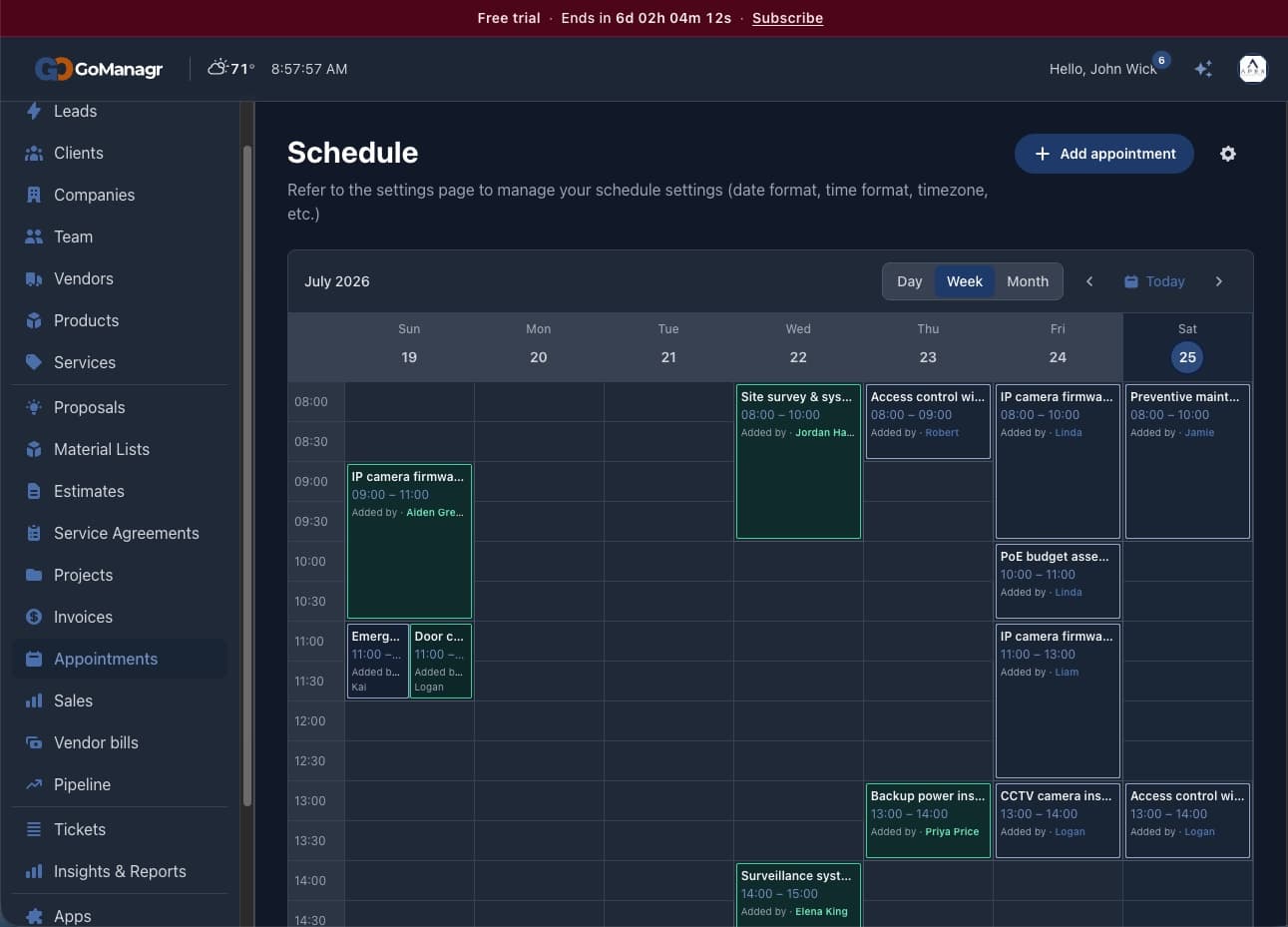Open the Site survey appointment on Wednesday
This screenshot has height=927, width=1288.
click(798, 461)
